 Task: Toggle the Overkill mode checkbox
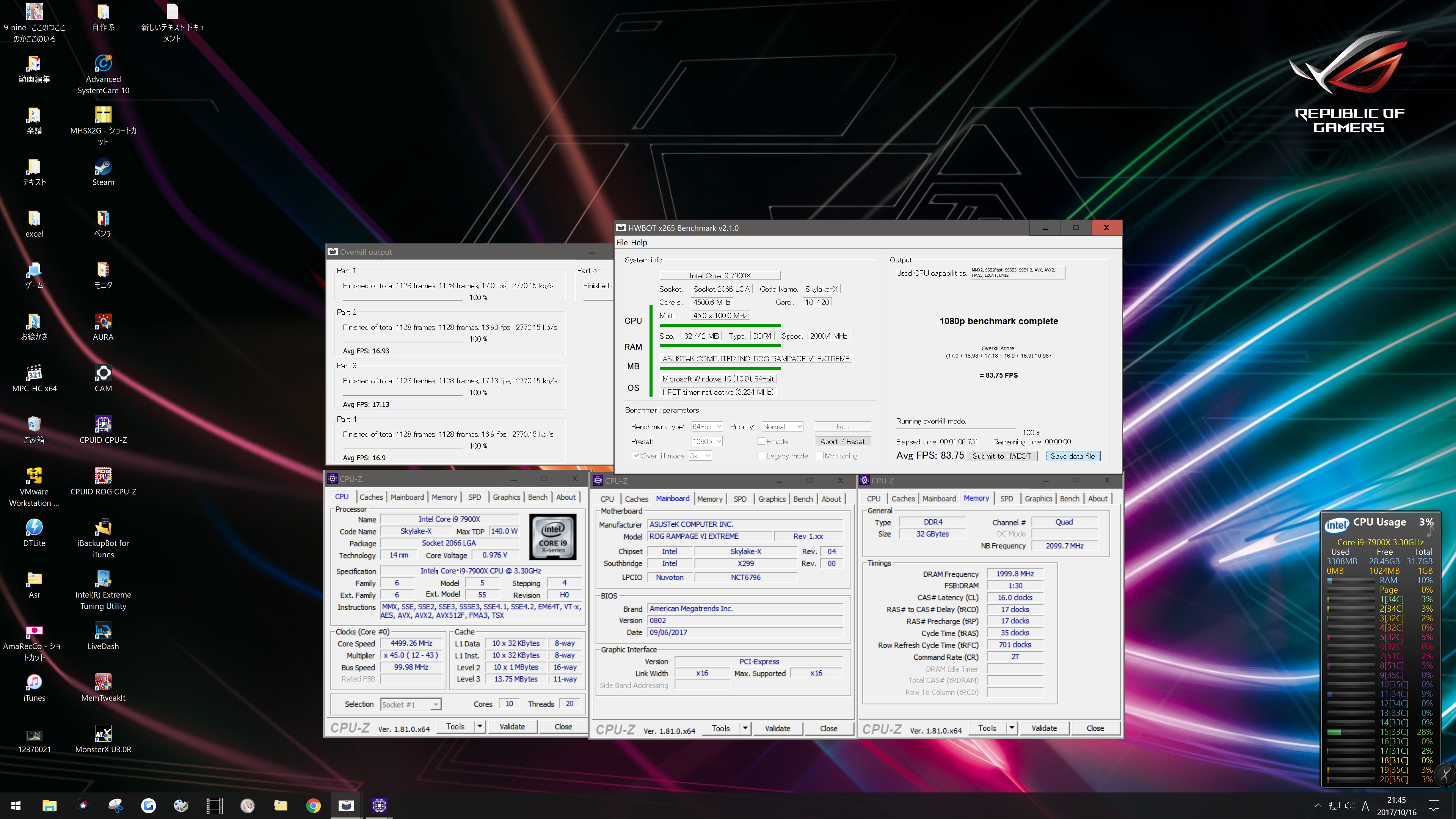point(637,455)
